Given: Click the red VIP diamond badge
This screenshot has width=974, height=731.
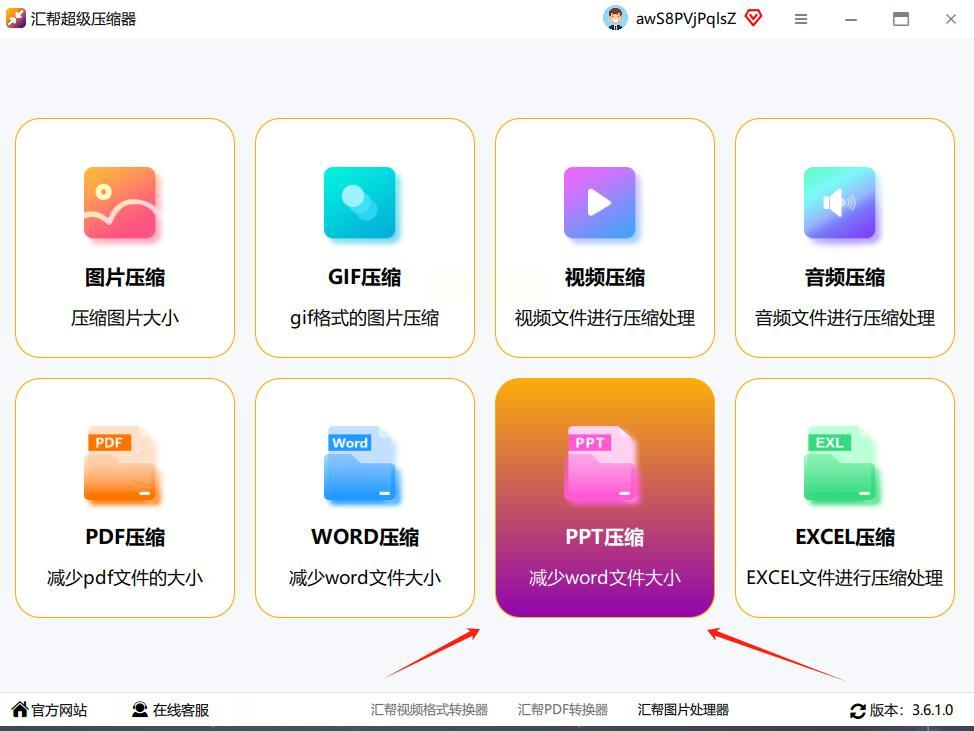Looking at the screenshot, I should 753,18.
